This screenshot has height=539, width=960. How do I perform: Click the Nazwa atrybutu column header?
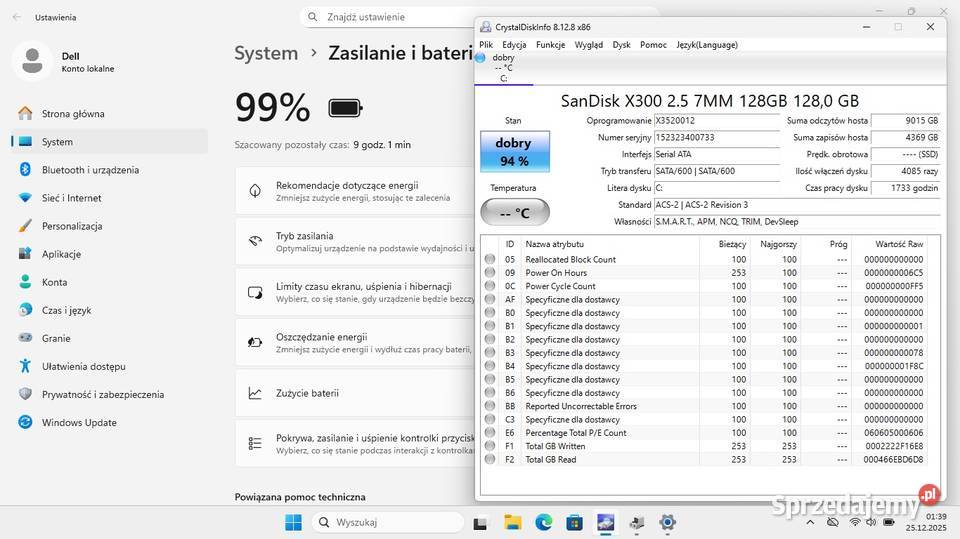554,244
